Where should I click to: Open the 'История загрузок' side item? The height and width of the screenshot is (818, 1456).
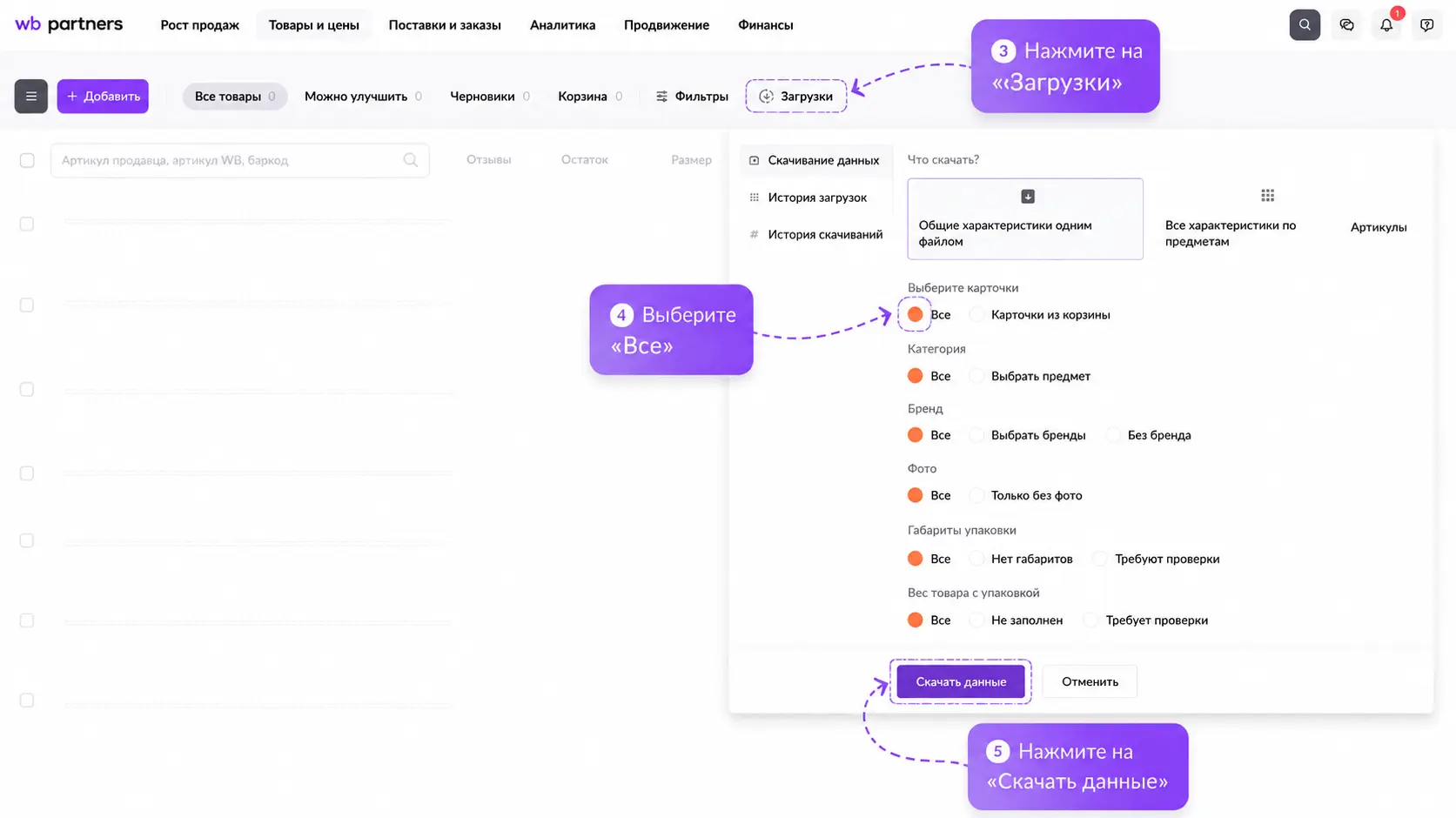(809, 198)
